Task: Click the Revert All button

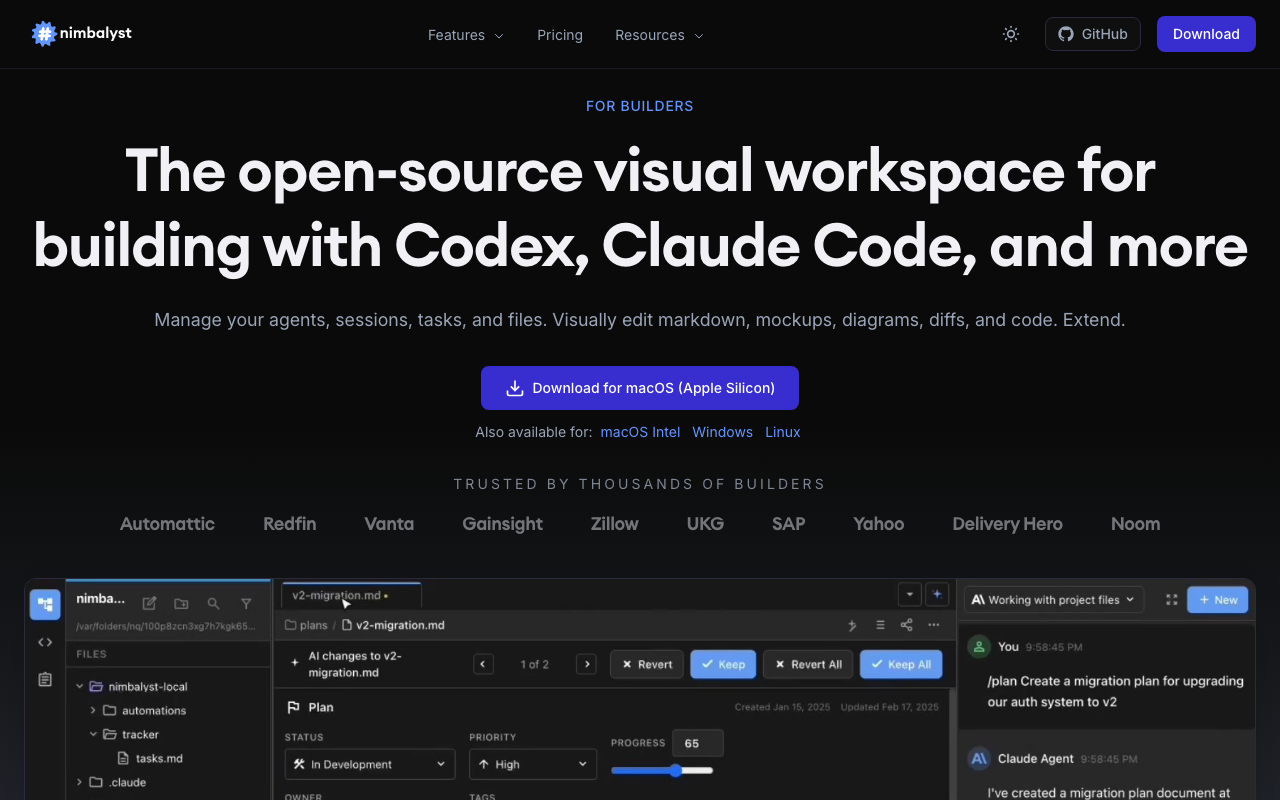Action: coord(808,664)
